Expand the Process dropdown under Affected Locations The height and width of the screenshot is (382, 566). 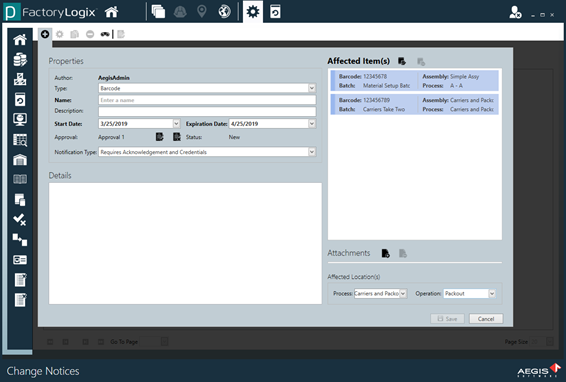(403, 294)
